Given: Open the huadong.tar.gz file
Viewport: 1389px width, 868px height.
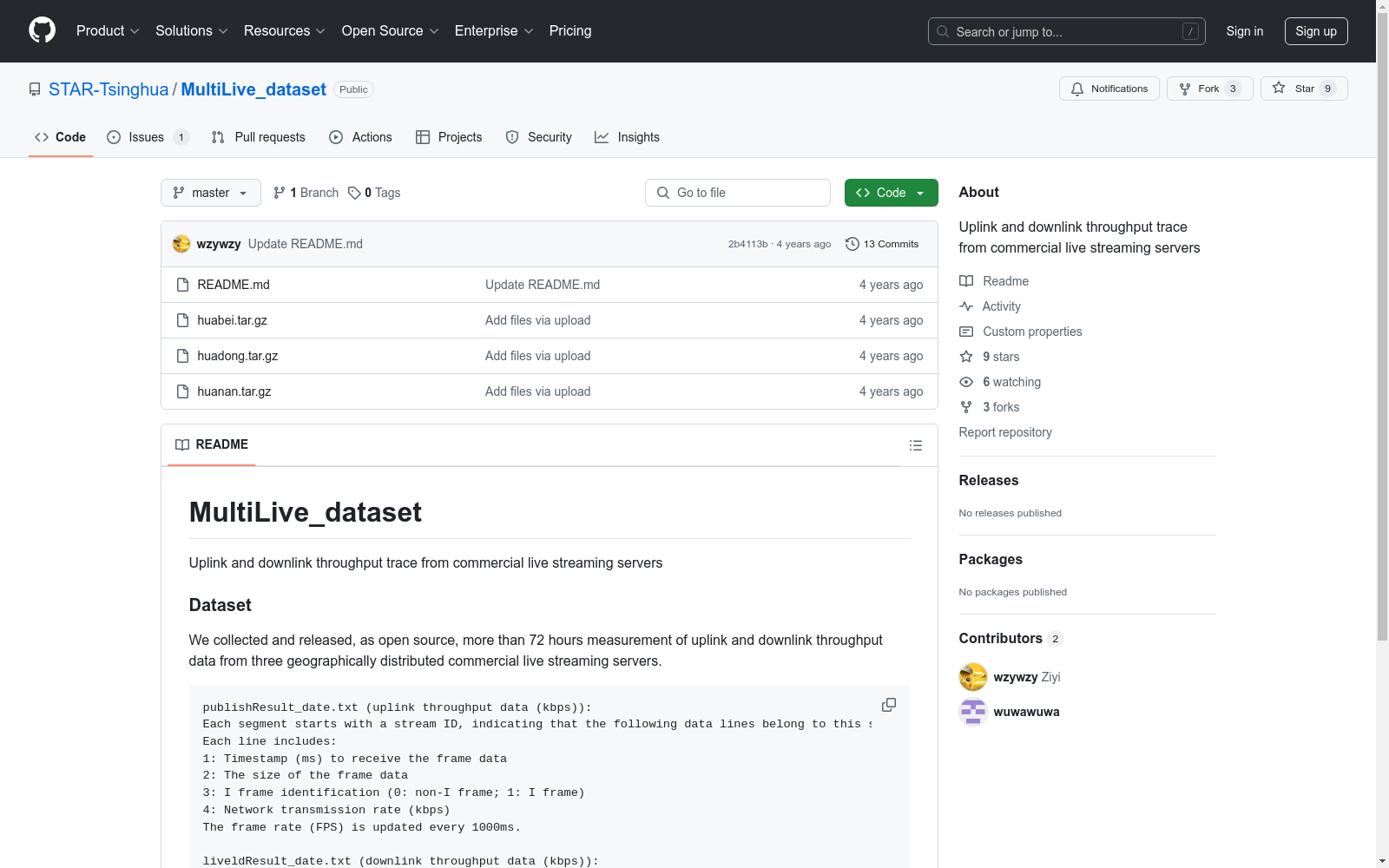Looking at the screenshot, I should pos(238,356).
